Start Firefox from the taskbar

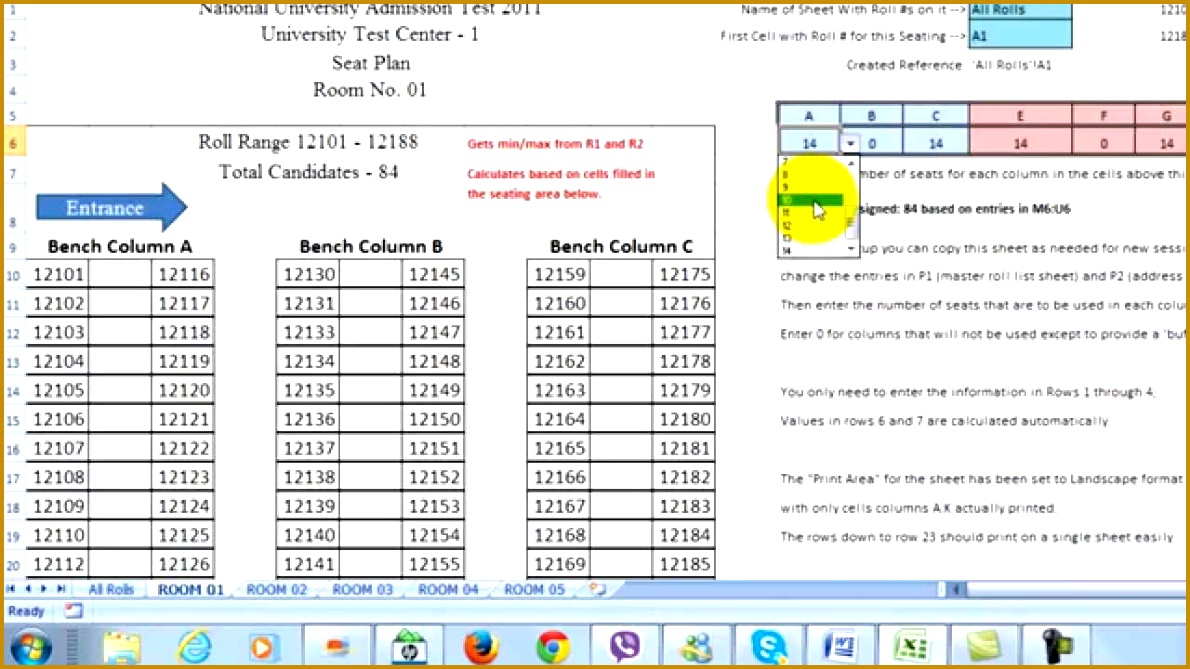[x=481, y=646]
